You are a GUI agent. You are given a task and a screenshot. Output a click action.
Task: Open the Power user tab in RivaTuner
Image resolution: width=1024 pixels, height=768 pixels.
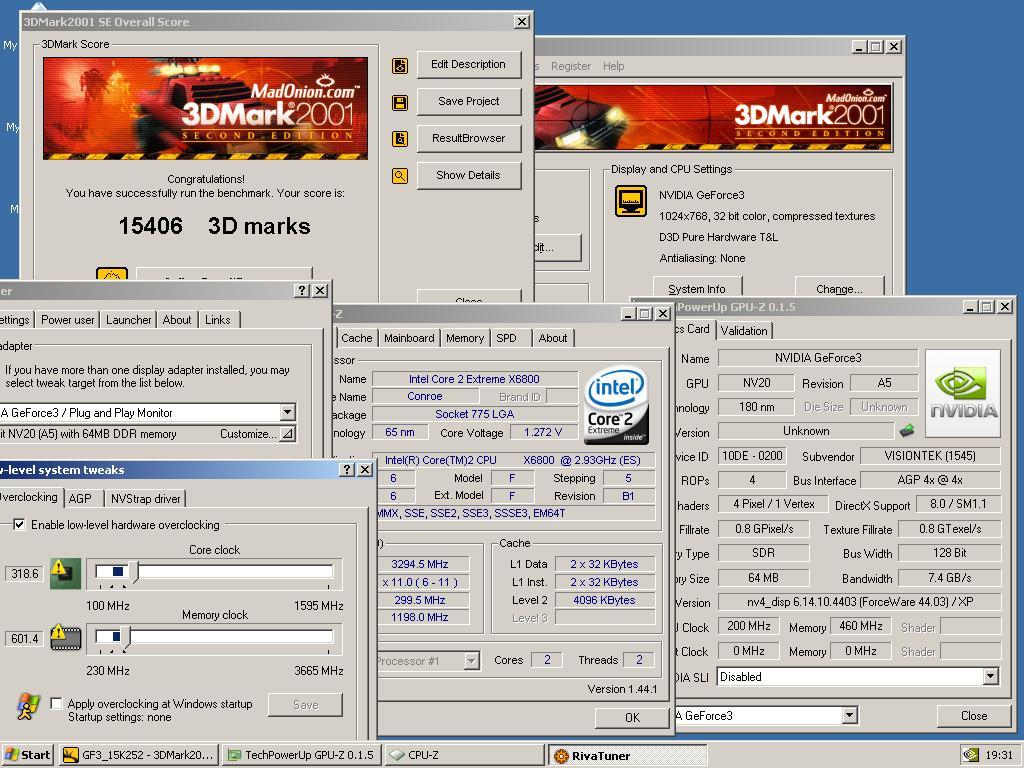(x=67, y=319)
